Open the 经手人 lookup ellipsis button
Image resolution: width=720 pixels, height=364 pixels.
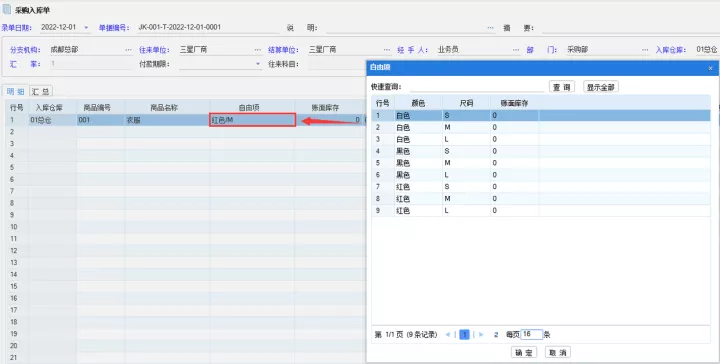click(x=516, y=50)
